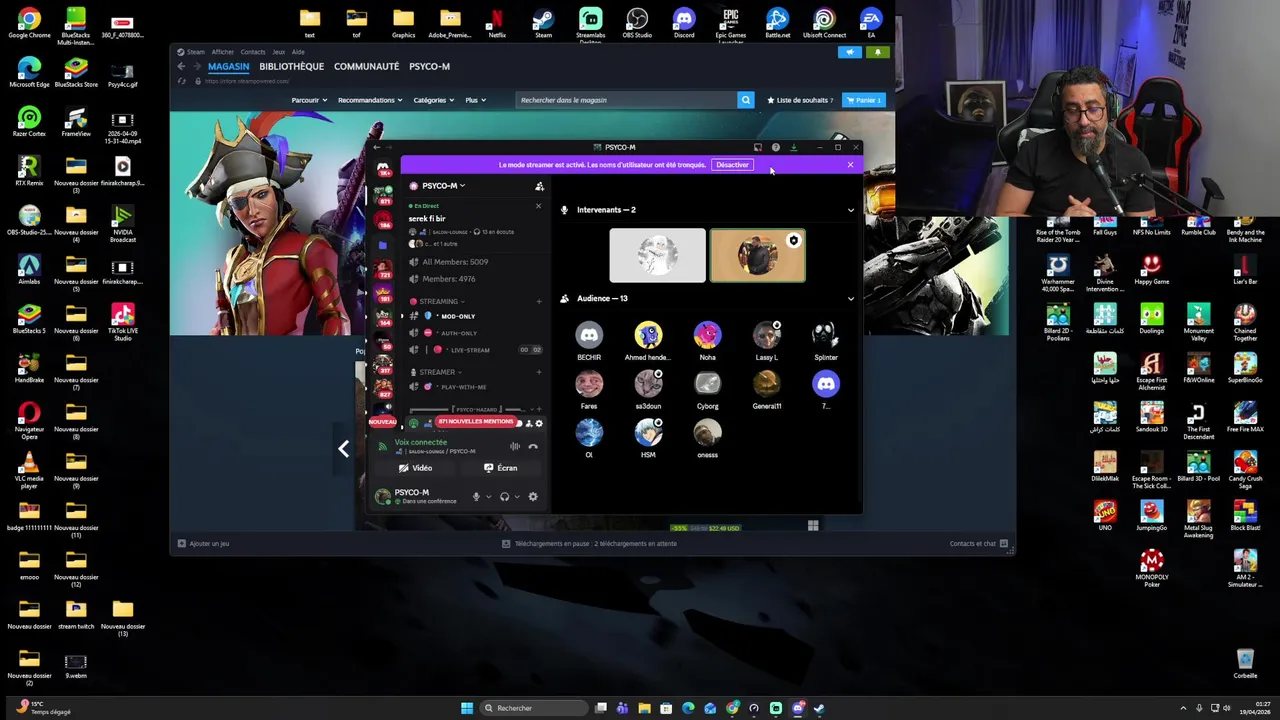The image size is (1280, 720).
Task: Open Steam Catégories dropdown
Action: [433, 100]
